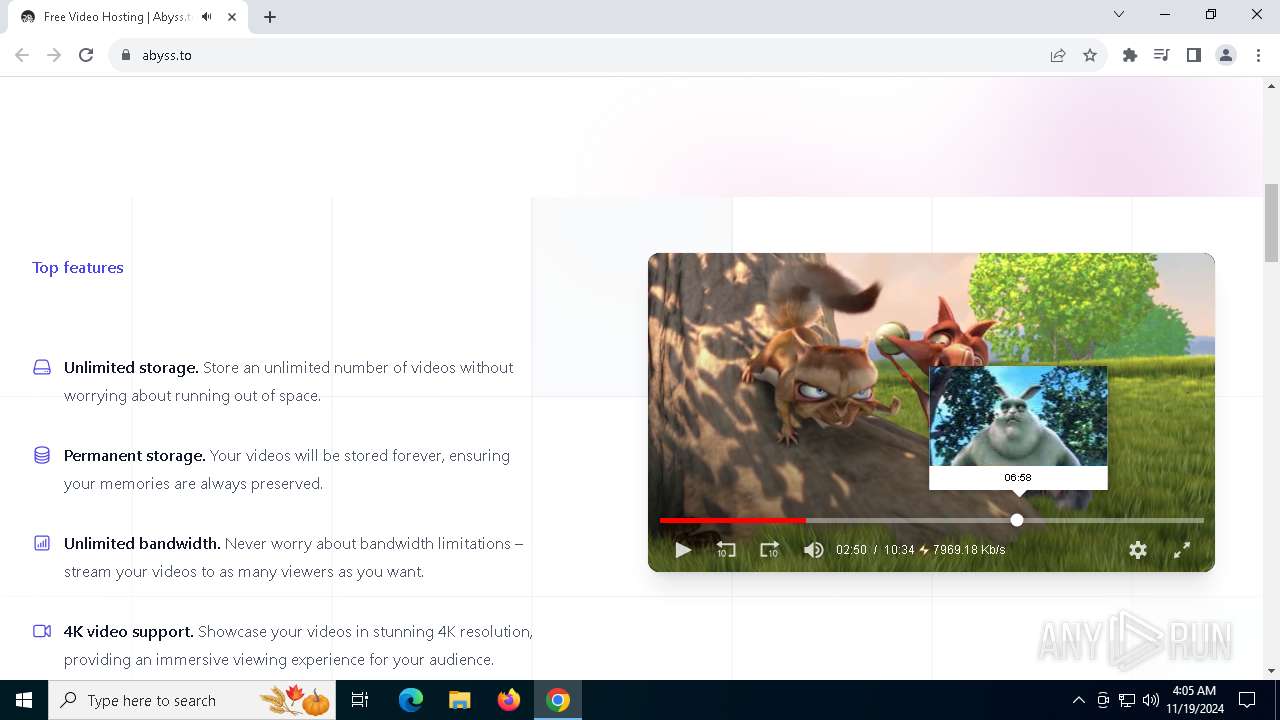Mute the video player volume
This screenshot has height=720, width=1280.
click(x=814, y=550)
